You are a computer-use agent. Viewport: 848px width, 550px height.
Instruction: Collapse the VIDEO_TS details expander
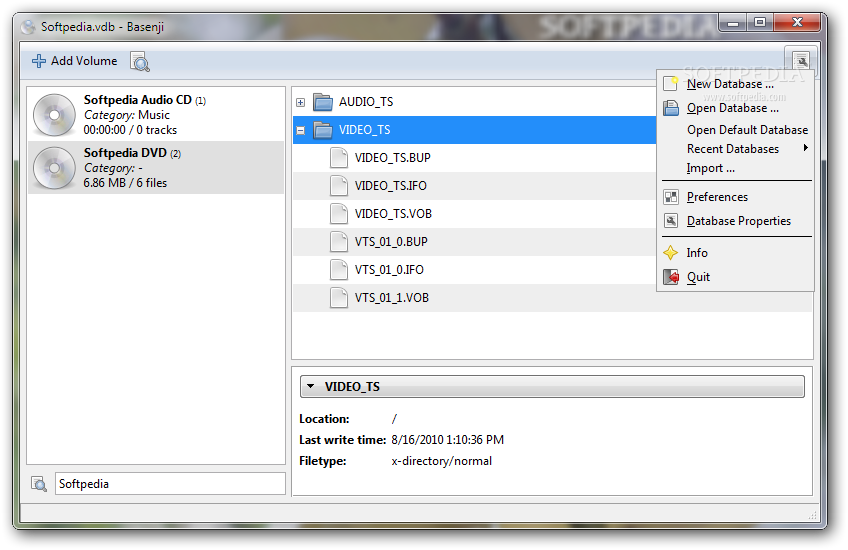[x=310, y=387]
